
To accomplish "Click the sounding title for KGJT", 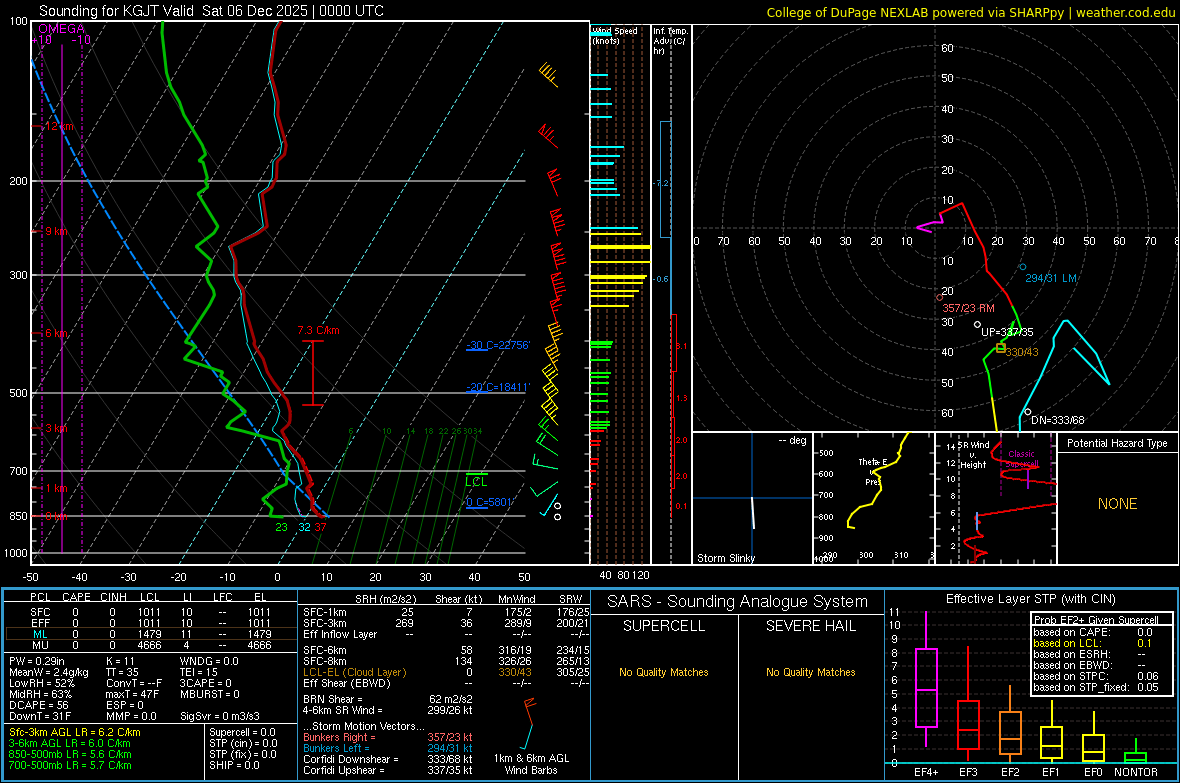I will 211,11.
